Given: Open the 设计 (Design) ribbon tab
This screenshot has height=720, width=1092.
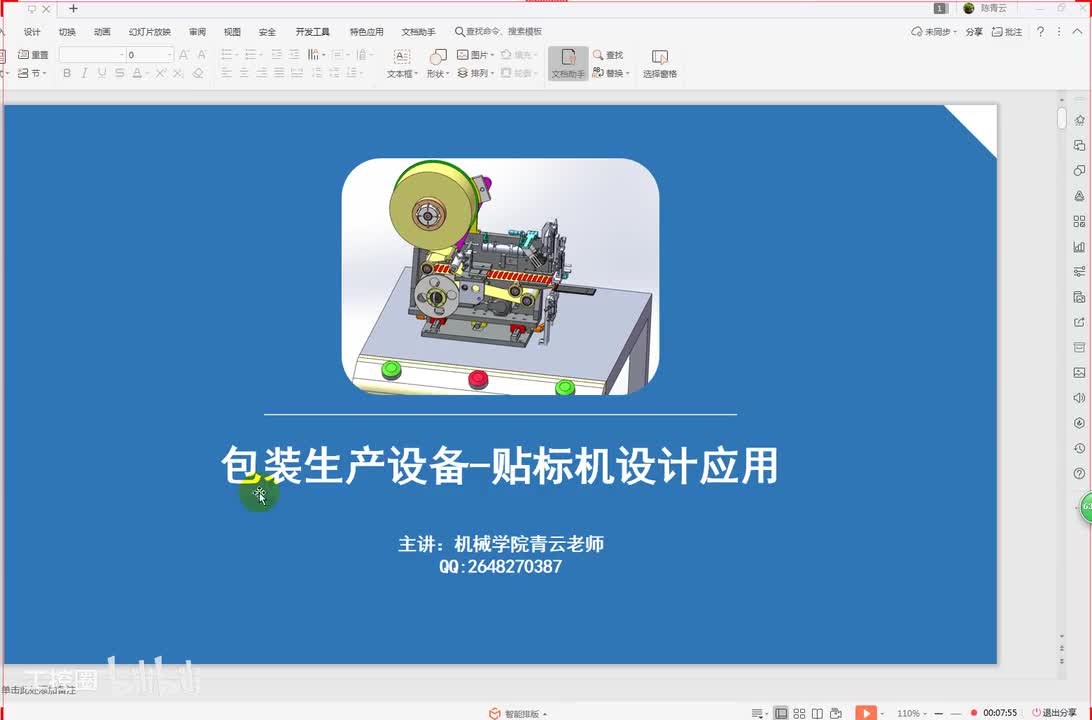Looking at the screenshot, I should click(32, 32).
